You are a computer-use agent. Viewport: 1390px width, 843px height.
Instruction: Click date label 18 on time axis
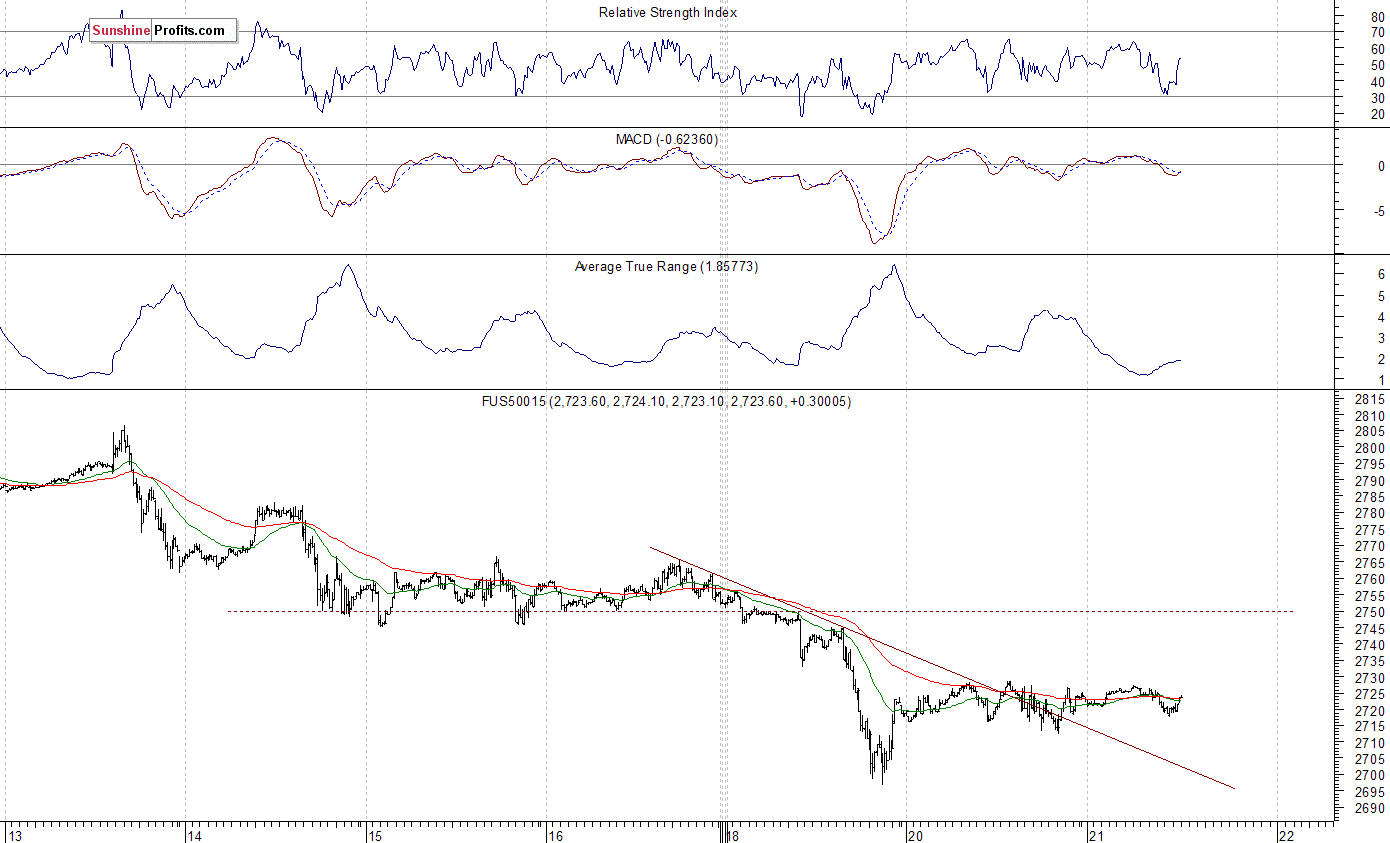click(735, 836)
